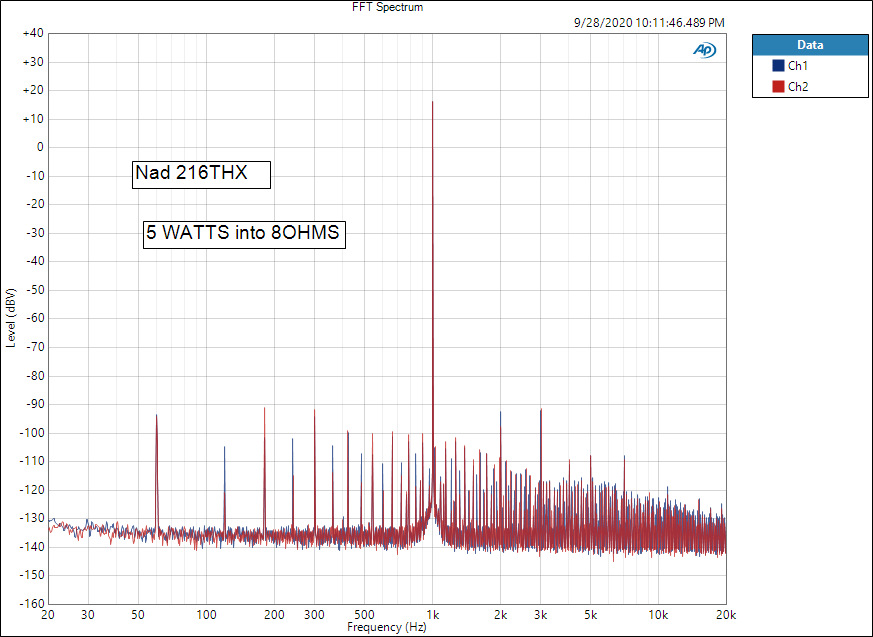873x637 pixels.
Task: Click the 1k x-axis tick label
Action: tap(433, 615)
